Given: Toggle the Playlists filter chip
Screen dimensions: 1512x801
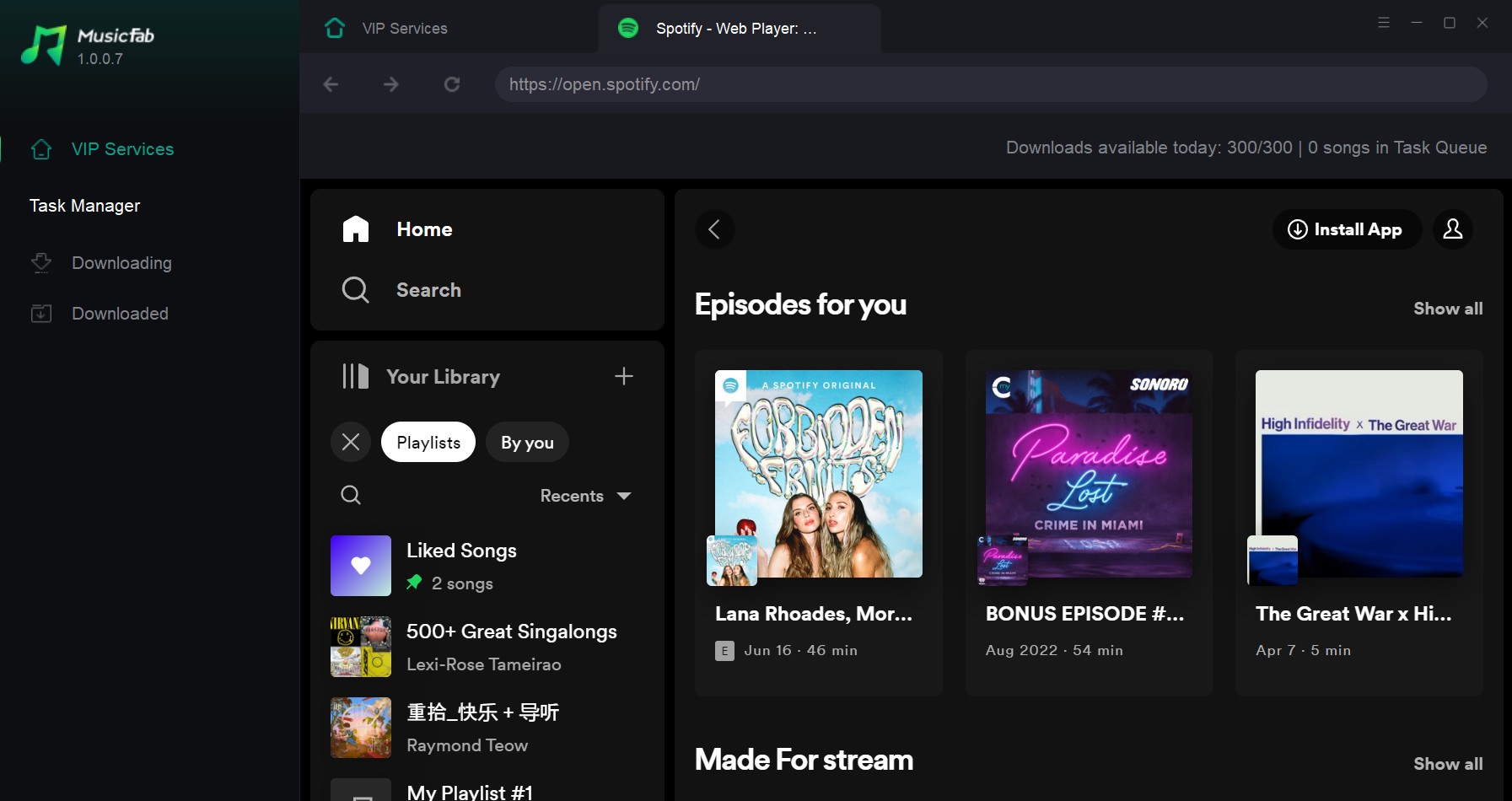Looking at the screenshot, I should 428,442.
